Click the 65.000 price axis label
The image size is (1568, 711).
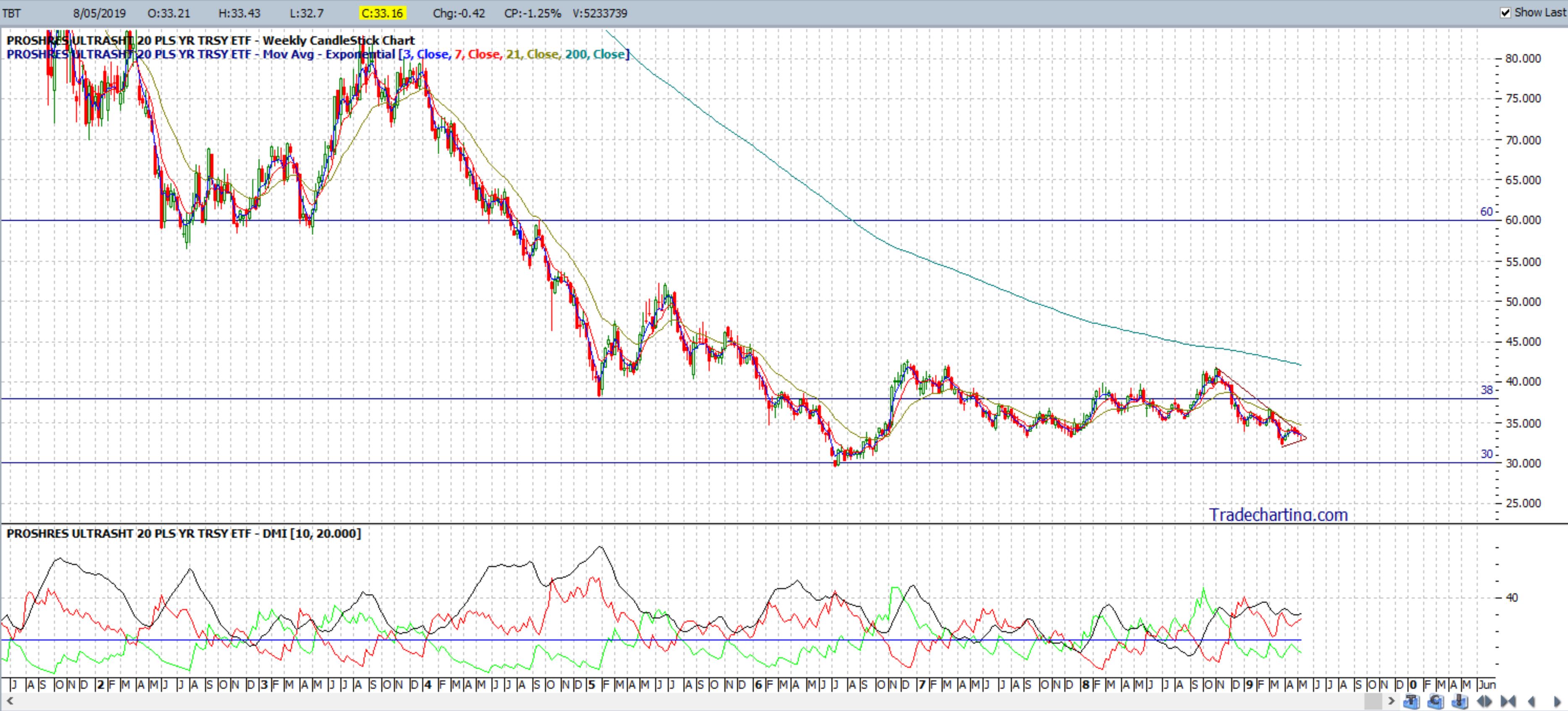[1523, 180]
